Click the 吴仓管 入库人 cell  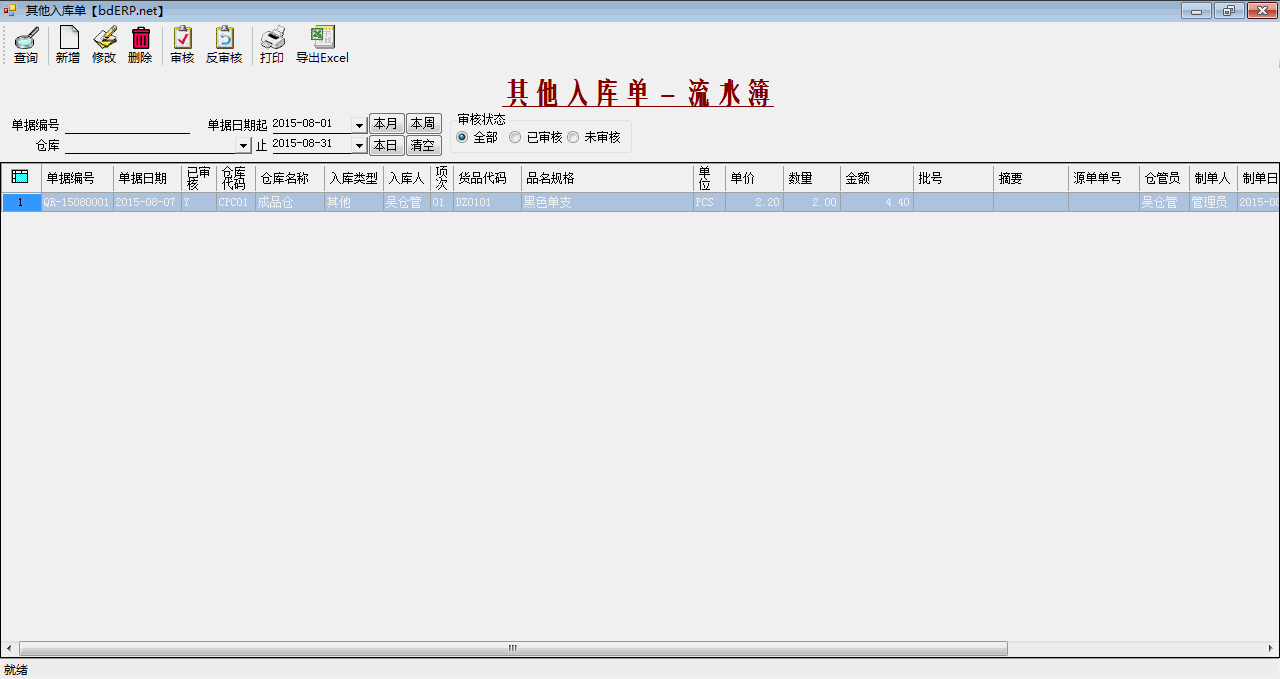pos(407,202)
